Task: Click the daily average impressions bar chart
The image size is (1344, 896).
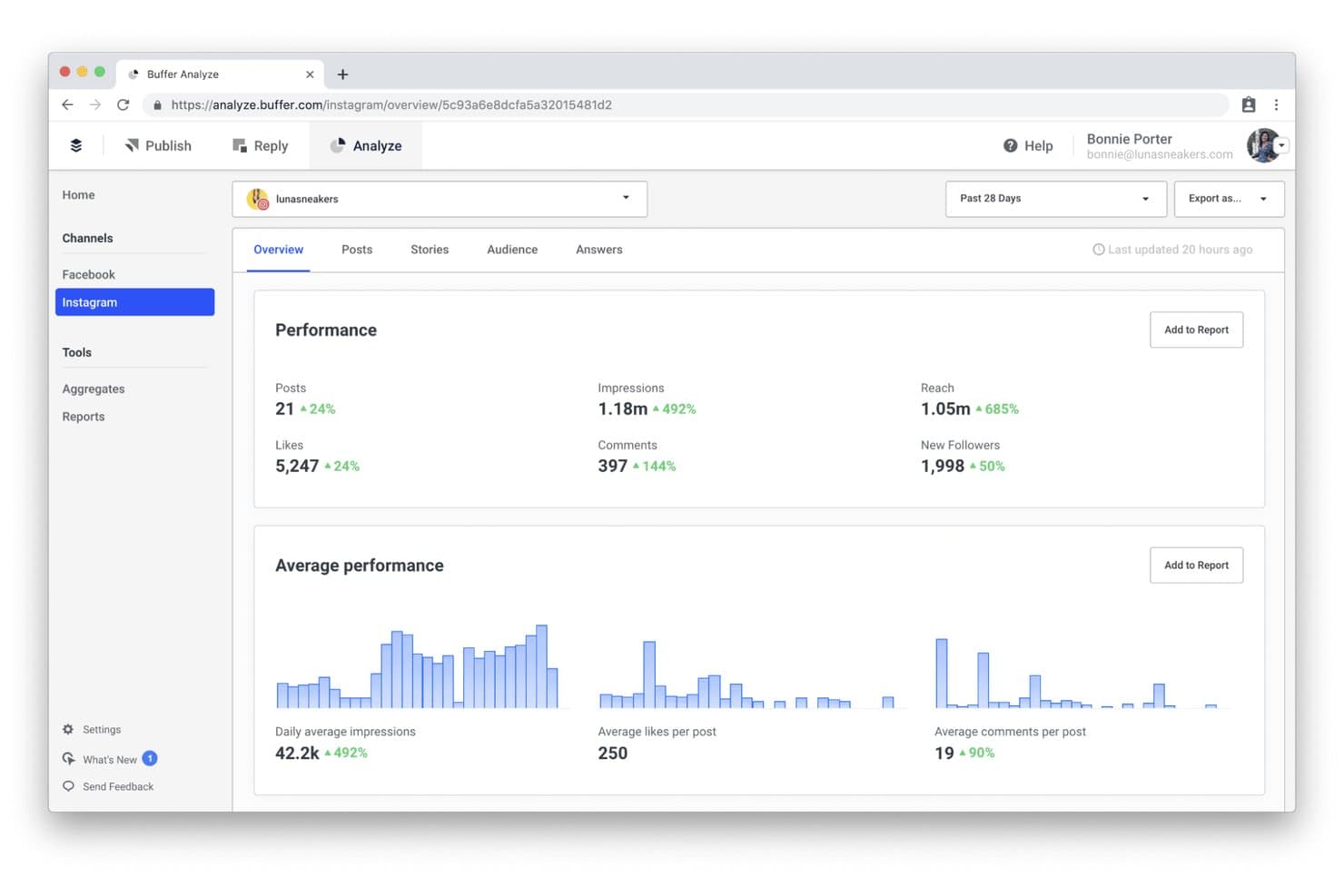Action: click(x=418, y=666)
